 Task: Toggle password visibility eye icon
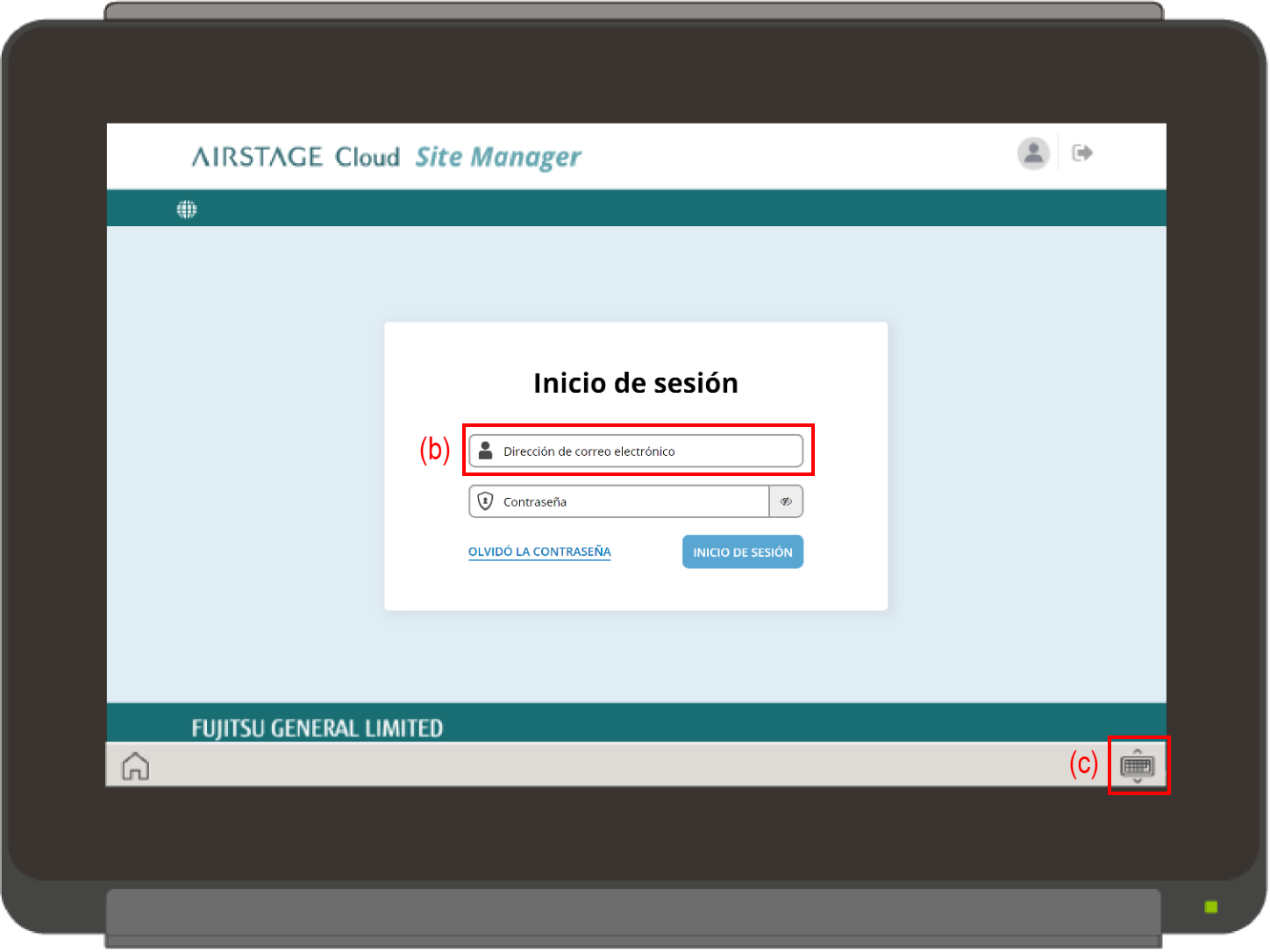pyautogui.click(x=786, y=501)
